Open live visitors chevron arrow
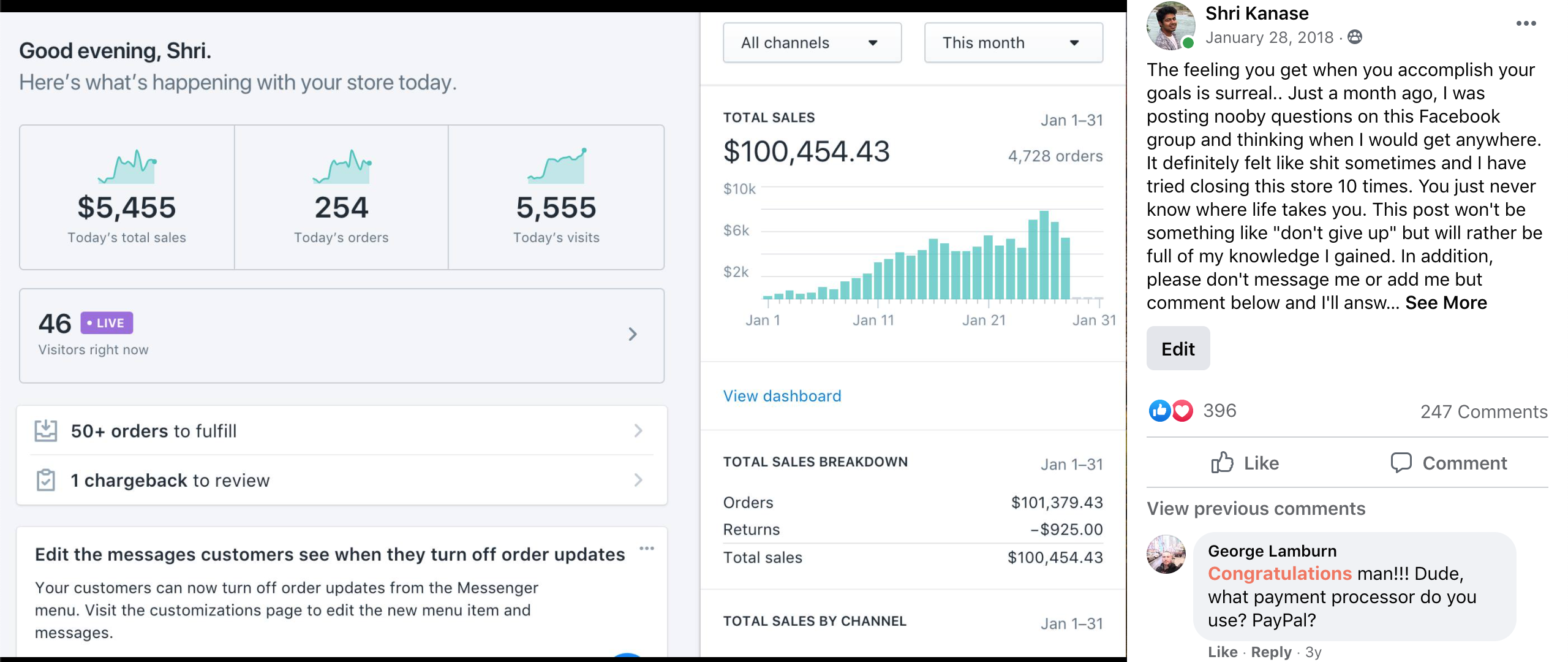 point(633,334)
